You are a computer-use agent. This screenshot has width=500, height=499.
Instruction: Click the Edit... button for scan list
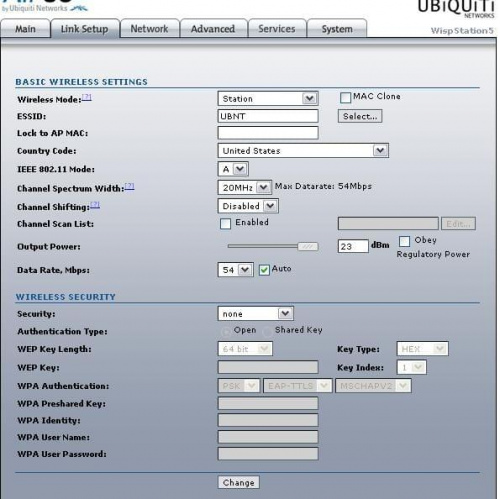(x=458, y=224)
